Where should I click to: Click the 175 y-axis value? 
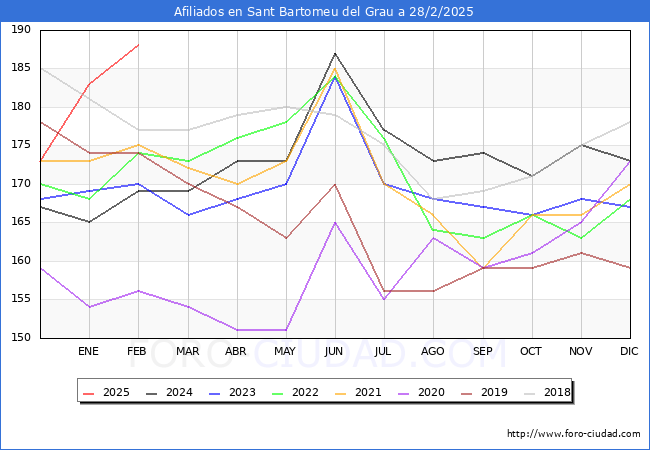[21, 145]
